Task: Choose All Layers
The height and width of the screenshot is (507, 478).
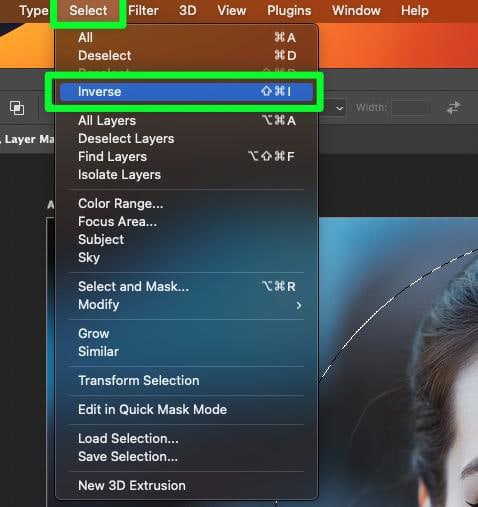Action: pos(187,120)
